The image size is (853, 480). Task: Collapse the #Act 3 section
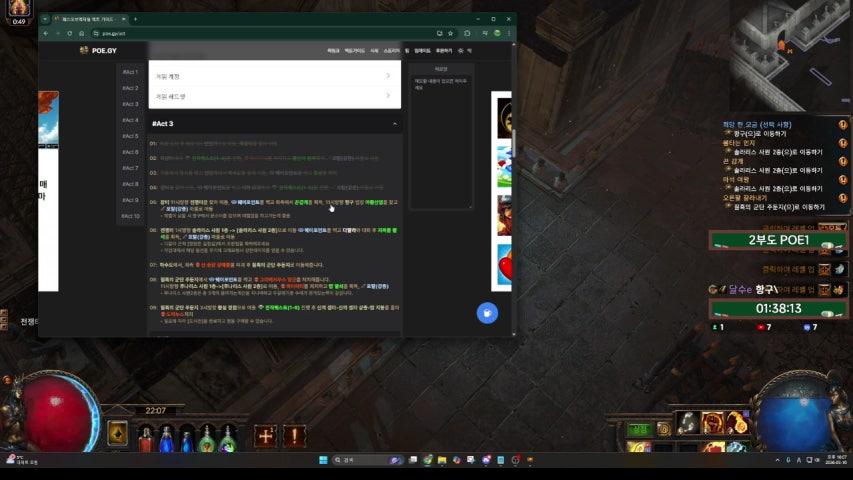click(394, 124)
